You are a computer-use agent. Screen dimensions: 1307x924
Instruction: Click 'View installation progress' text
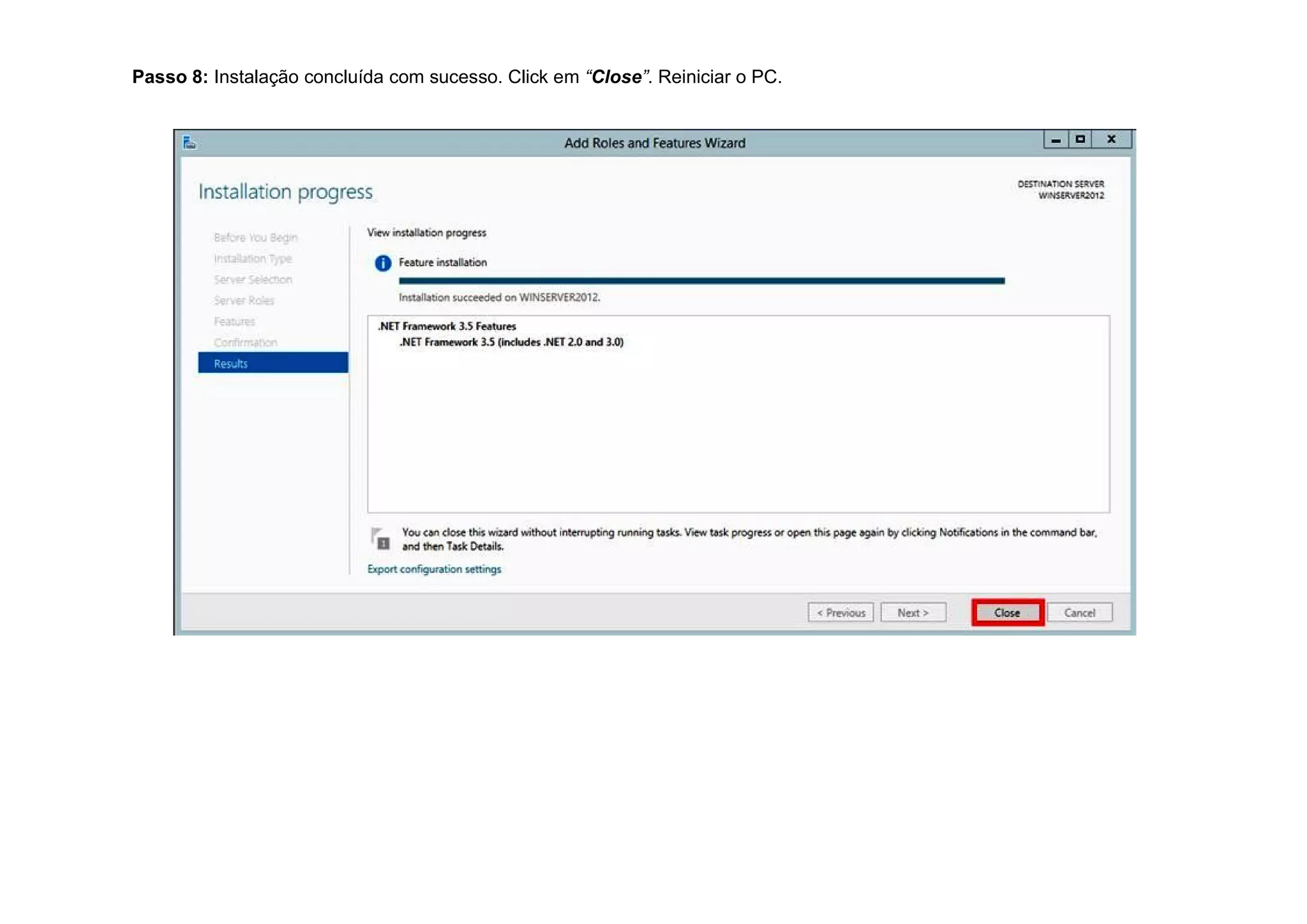click(x=426, y=233)
